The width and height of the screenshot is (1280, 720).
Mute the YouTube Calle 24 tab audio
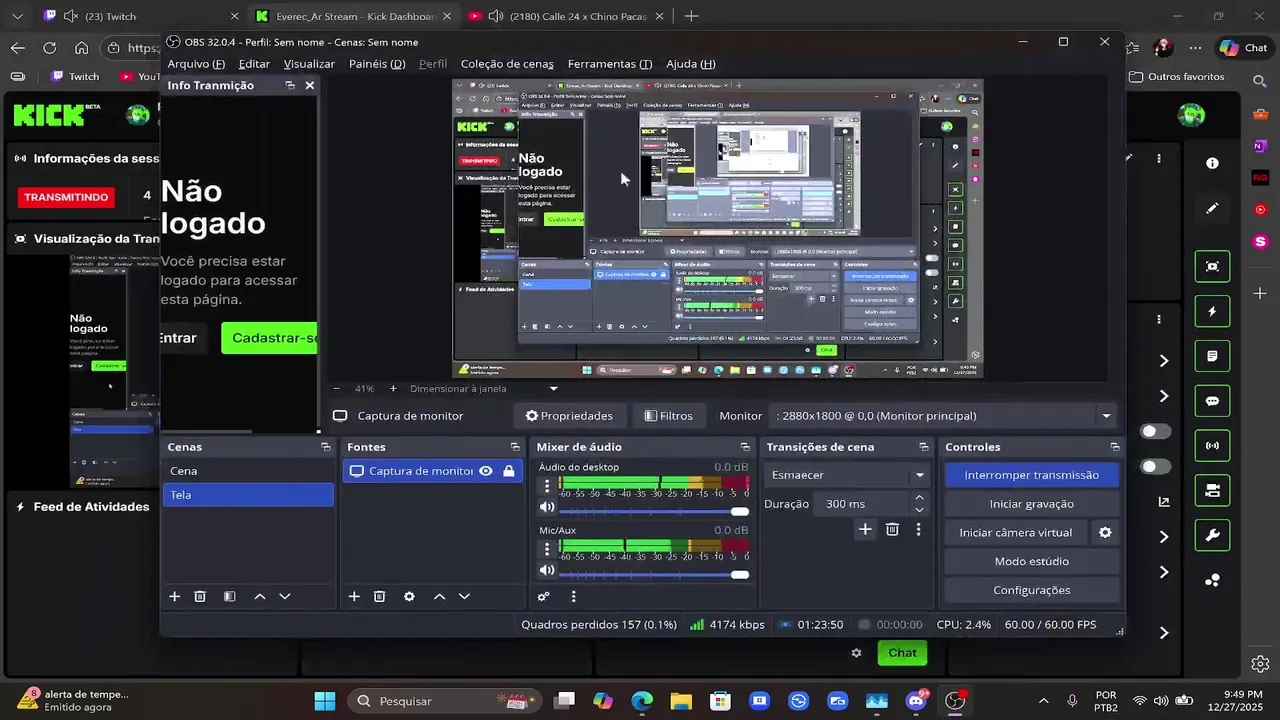click(x=494, y=16)
